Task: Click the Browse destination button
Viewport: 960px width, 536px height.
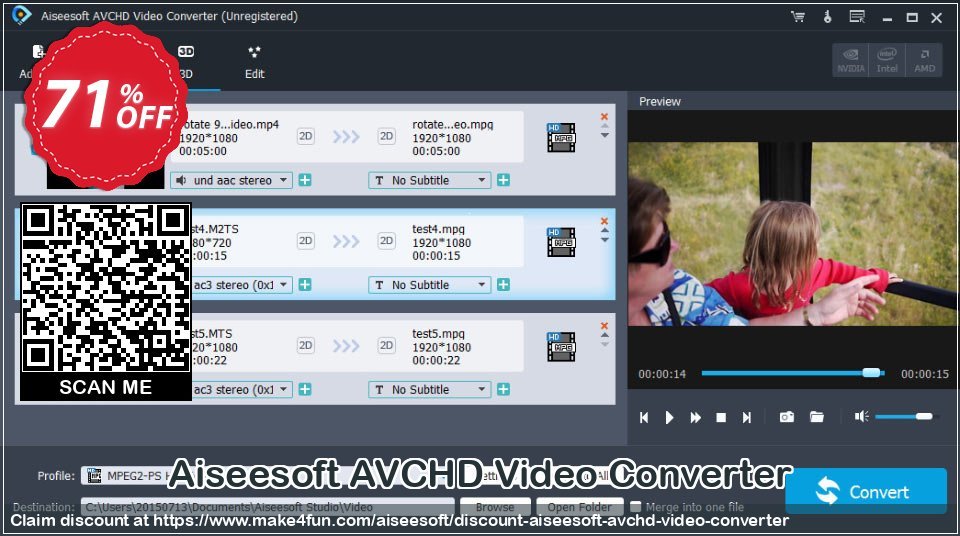Action: 495,507
